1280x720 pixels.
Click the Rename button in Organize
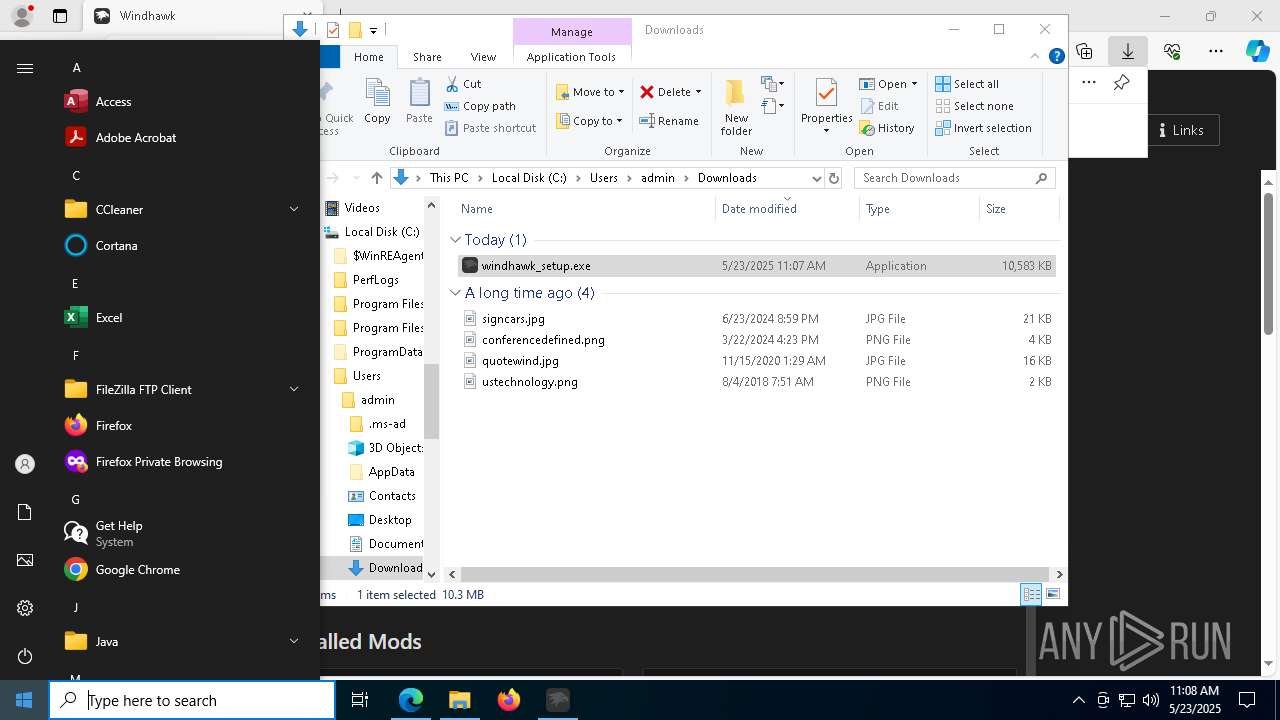click(669, 121)
